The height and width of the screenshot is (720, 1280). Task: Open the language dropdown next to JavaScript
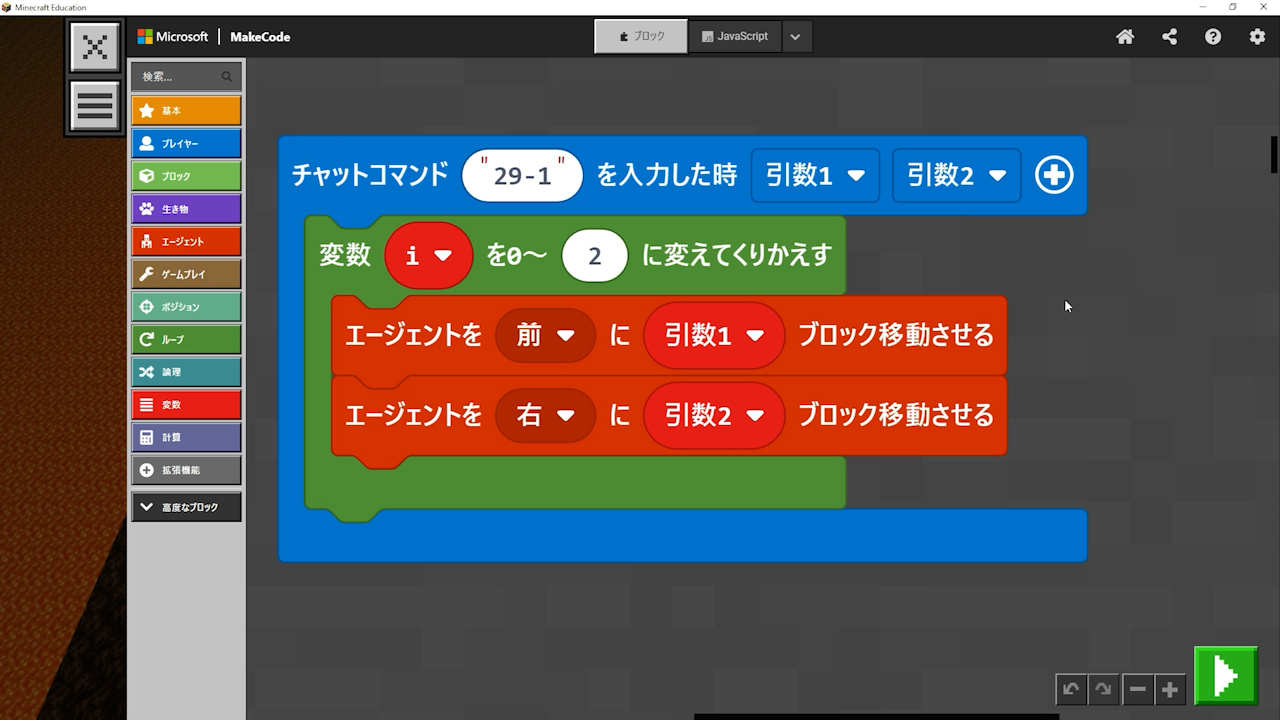(795, 37)
